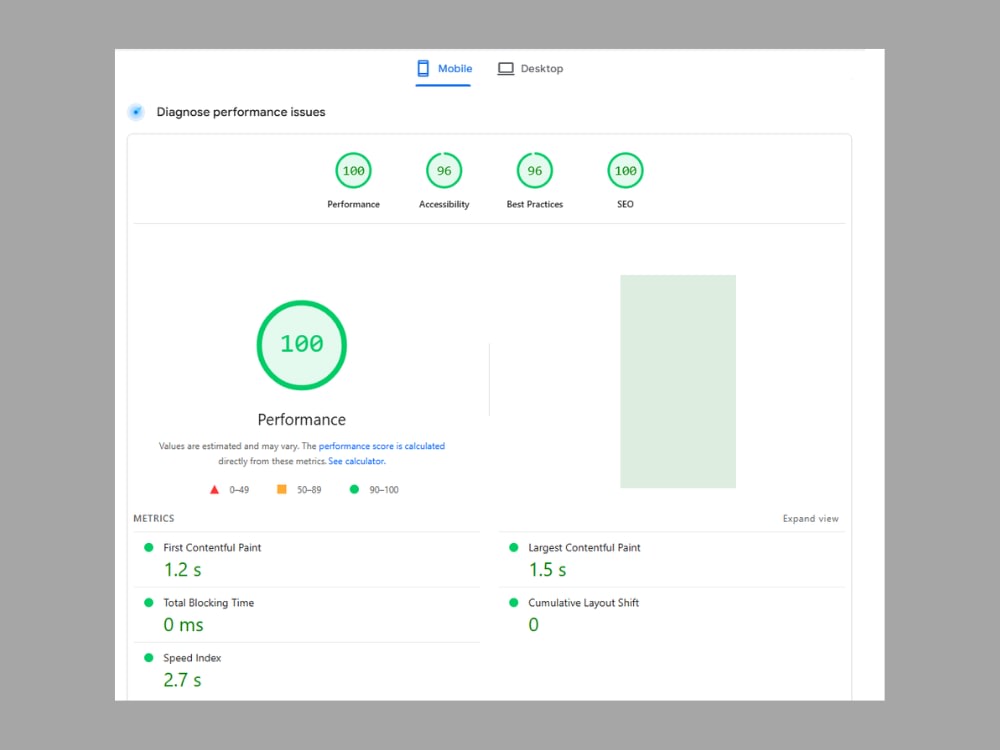Select the Performance score gauge showing 100
This screenshot has width=1000, height=750.
coord(353,170)
